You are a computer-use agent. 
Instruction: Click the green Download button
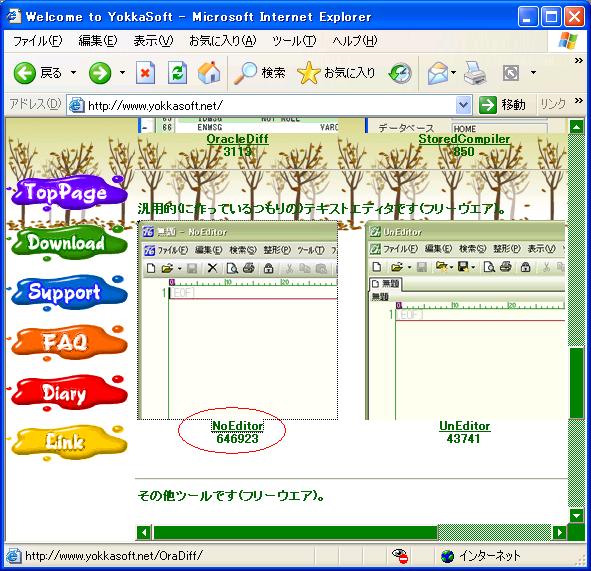[x=69, y=243]
